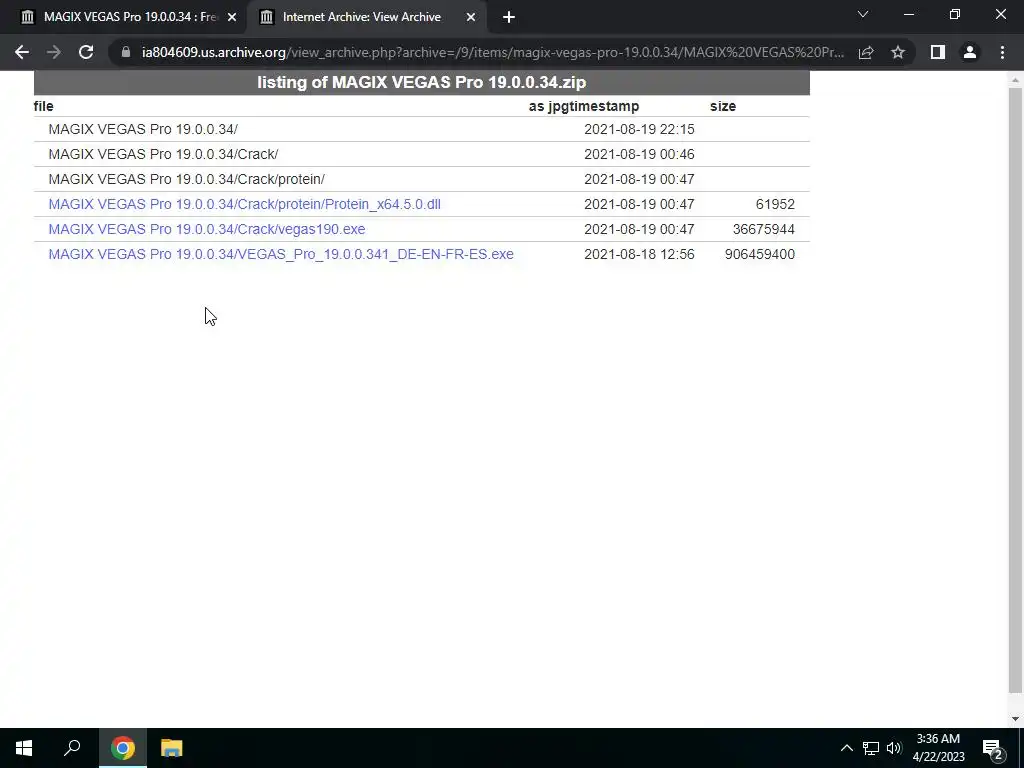The image size is (1024, 768).
Task: Open the browser side panel
Action: coord(938,52)
